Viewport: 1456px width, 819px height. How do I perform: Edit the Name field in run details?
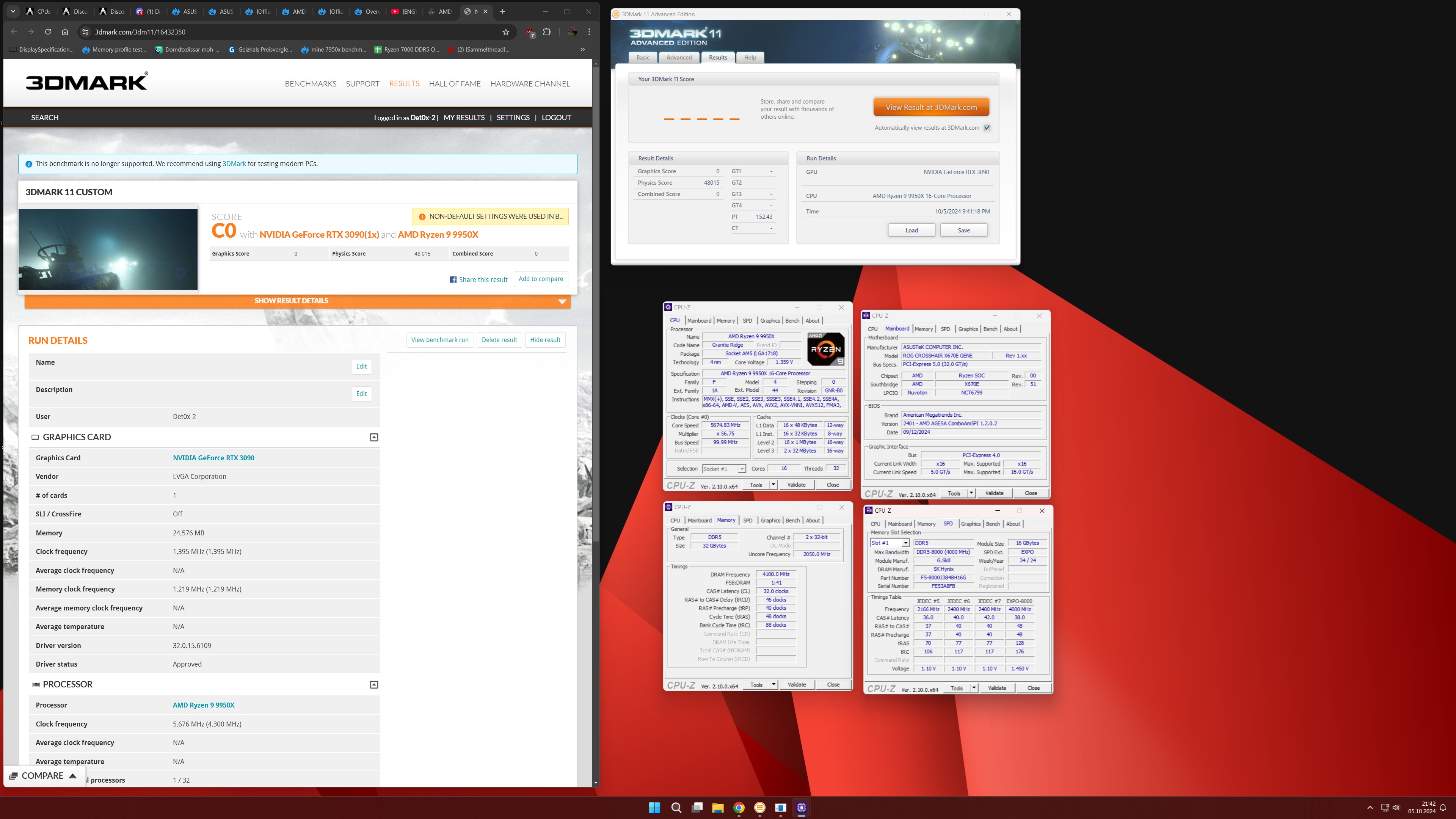point(361,366)
